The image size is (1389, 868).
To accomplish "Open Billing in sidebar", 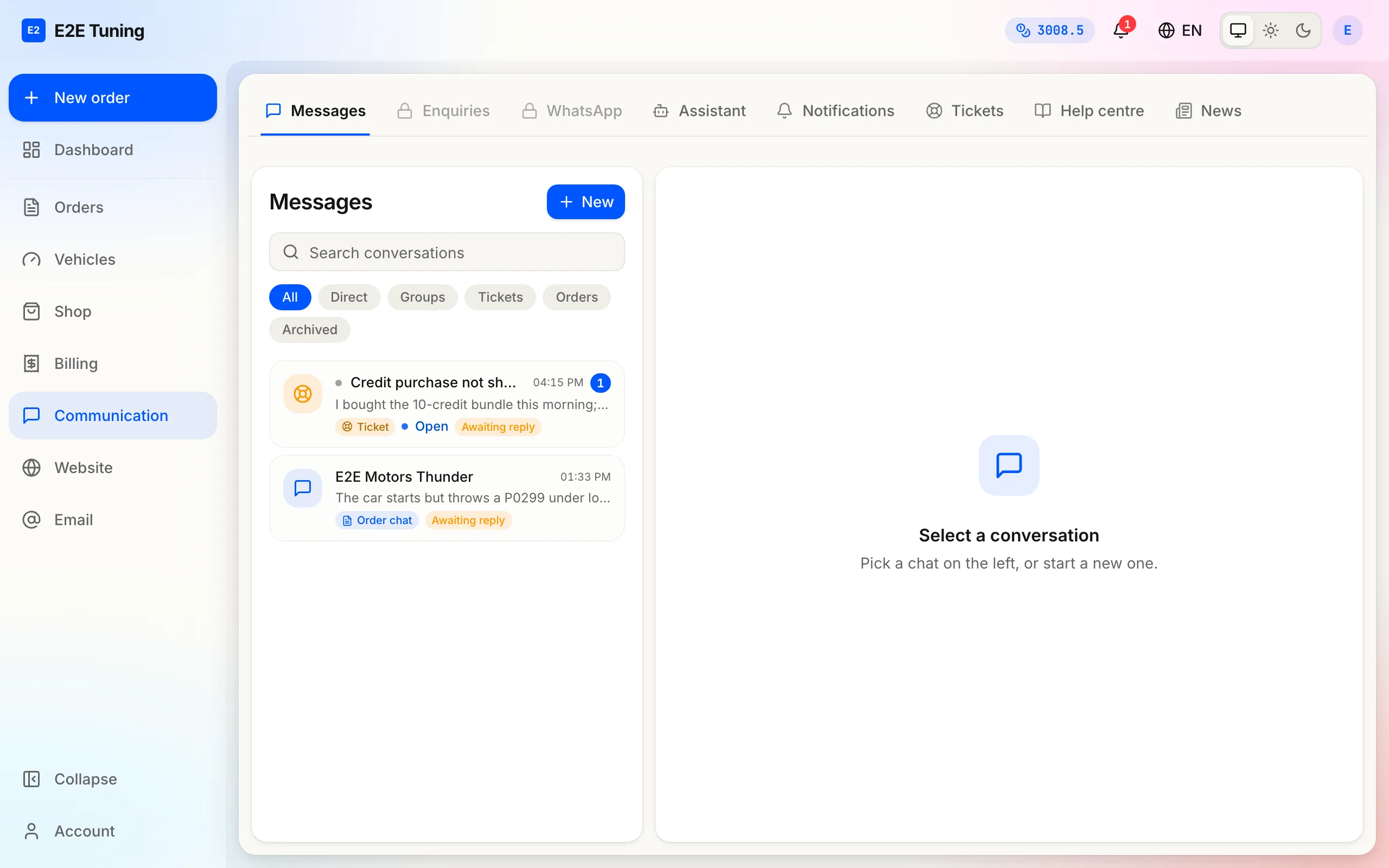I will click(x=112, y=363).
